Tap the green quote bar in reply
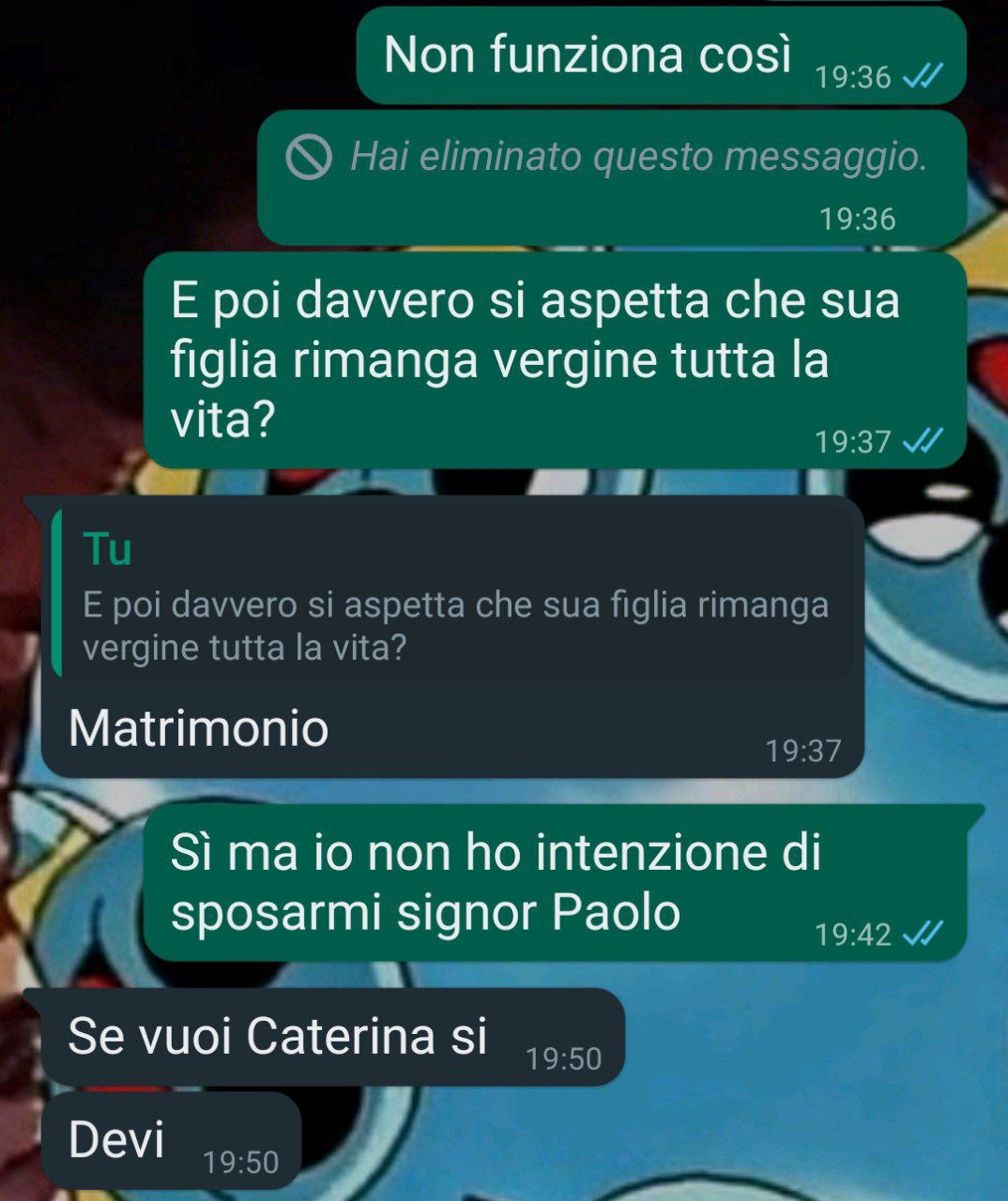 (57, 594)
